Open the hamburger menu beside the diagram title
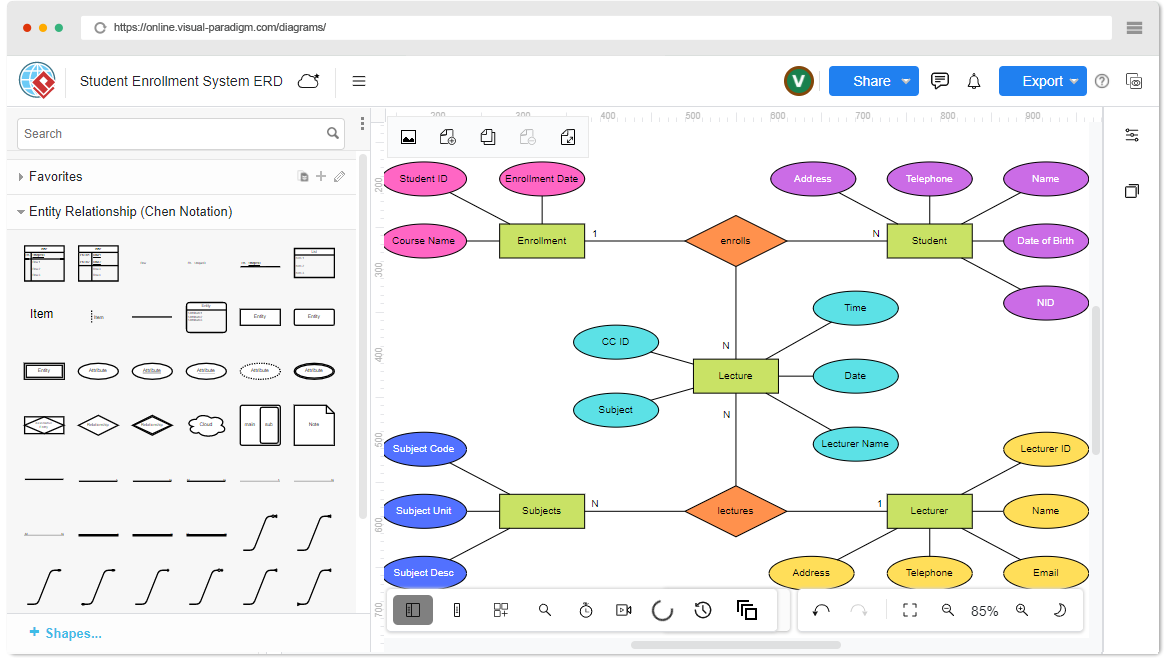Viewport: 1170px width, 665px height. (358, 81)
